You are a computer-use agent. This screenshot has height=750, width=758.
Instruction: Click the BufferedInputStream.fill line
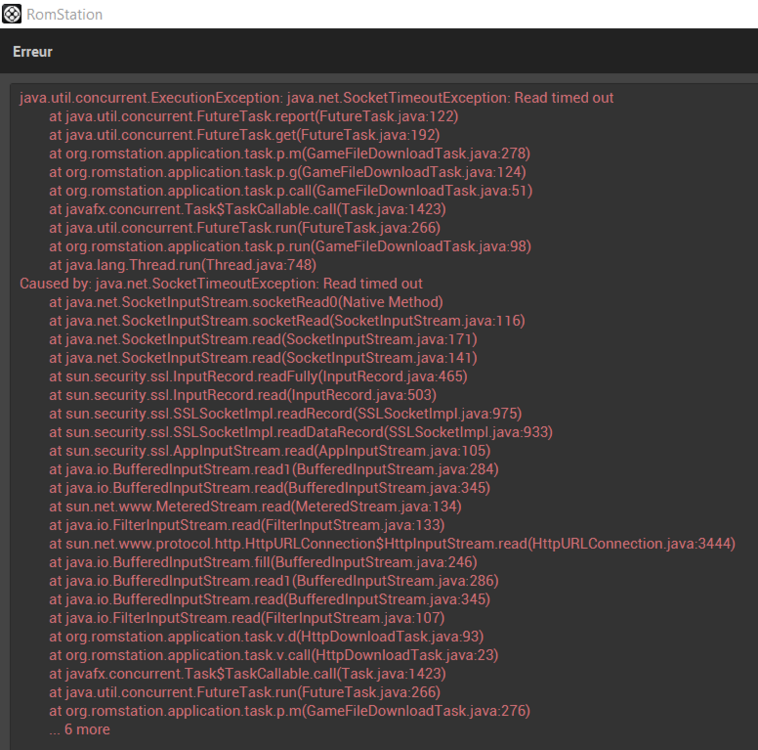263,562
